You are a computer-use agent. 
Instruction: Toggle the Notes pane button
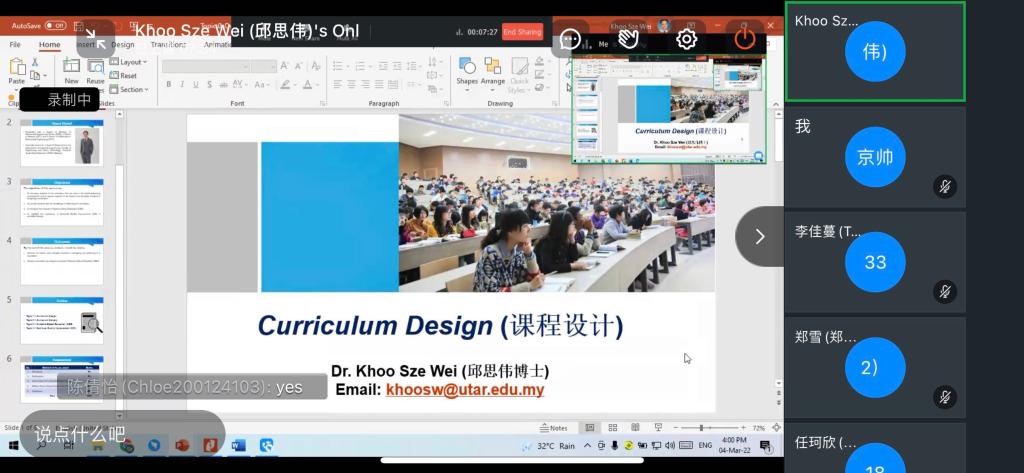pos(554,428)
